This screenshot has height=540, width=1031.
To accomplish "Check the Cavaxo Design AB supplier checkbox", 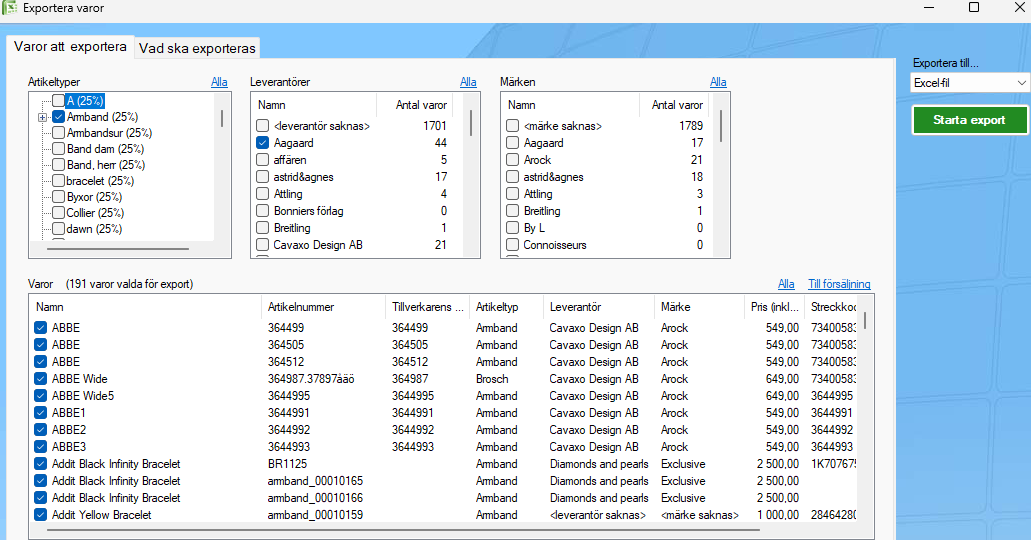I will pyautogui.click(x=262, y=245).
